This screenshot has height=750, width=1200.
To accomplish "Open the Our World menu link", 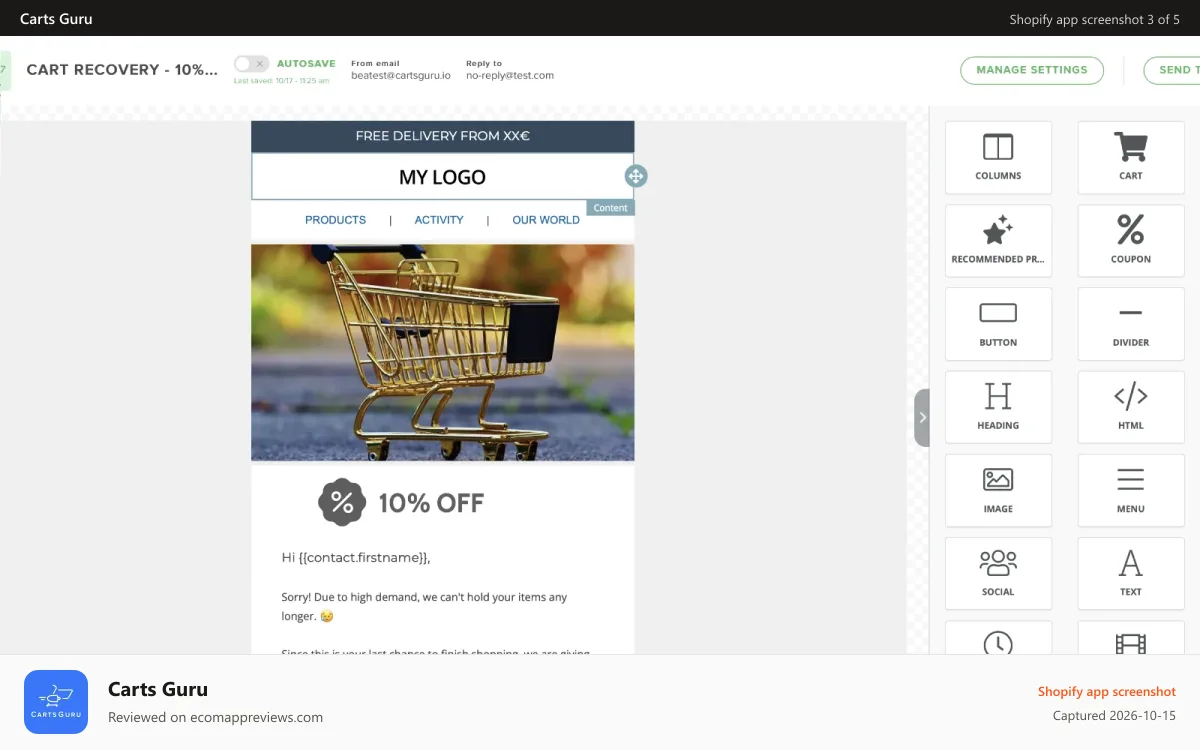I will 546,220.
